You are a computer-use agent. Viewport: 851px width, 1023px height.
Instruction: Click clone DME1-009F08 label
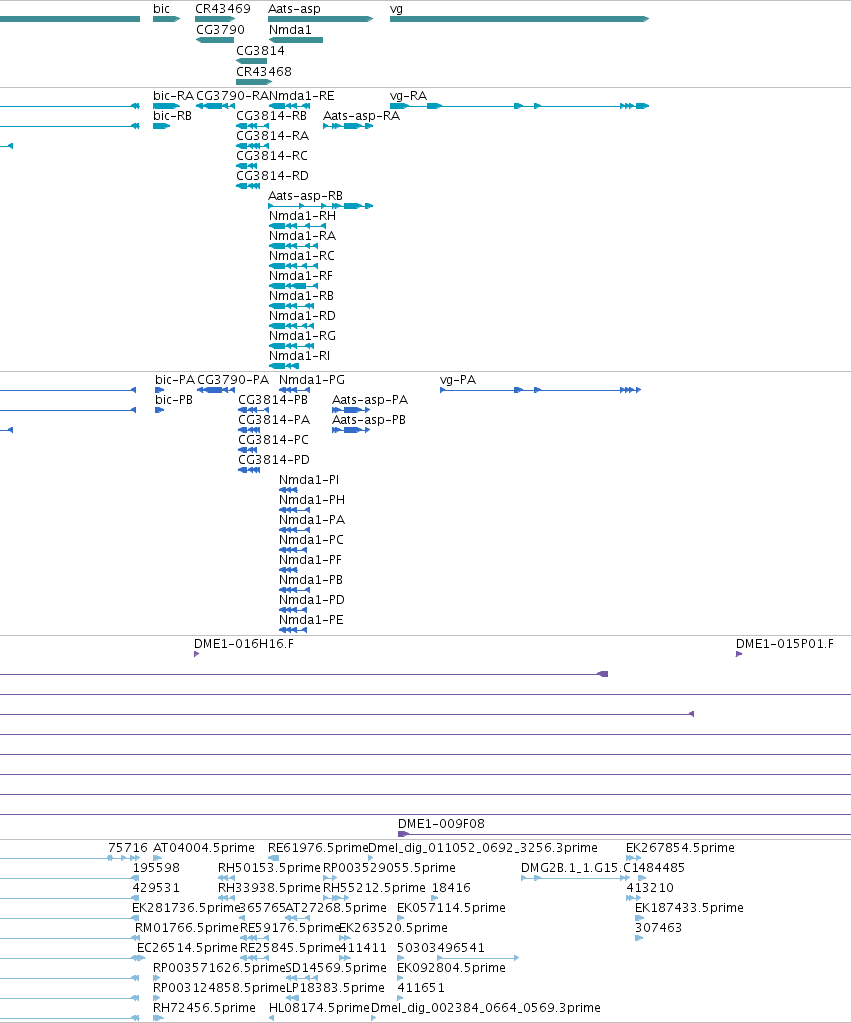(441, 824)
